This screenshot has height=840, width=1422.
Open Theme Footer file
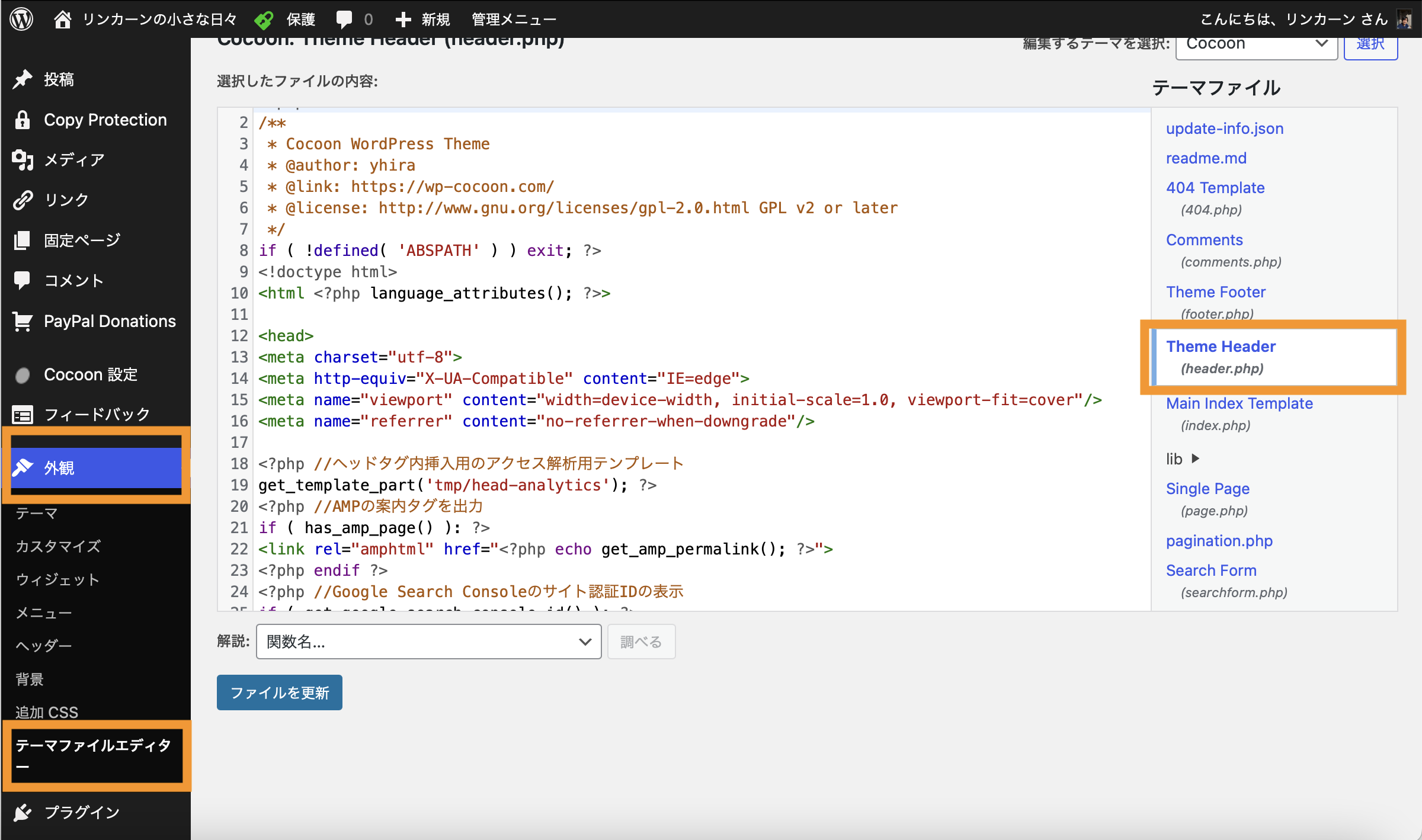pyautogui.click(x=1216, y=292)
